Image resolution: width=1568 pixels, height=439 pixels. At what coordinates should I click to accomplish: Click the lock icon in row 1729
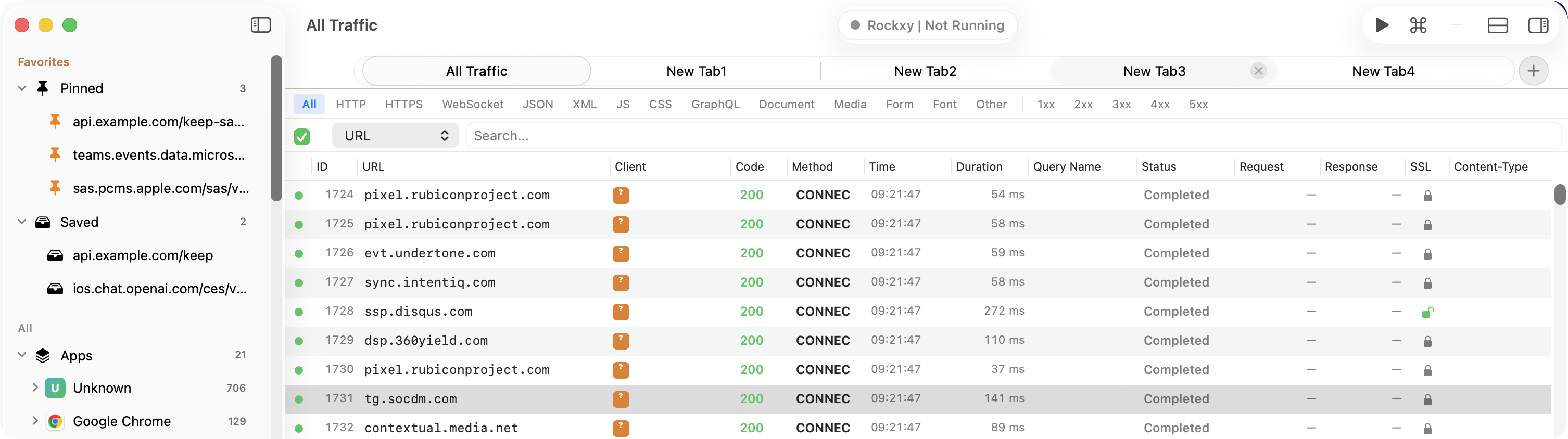tap(1427, 341)
